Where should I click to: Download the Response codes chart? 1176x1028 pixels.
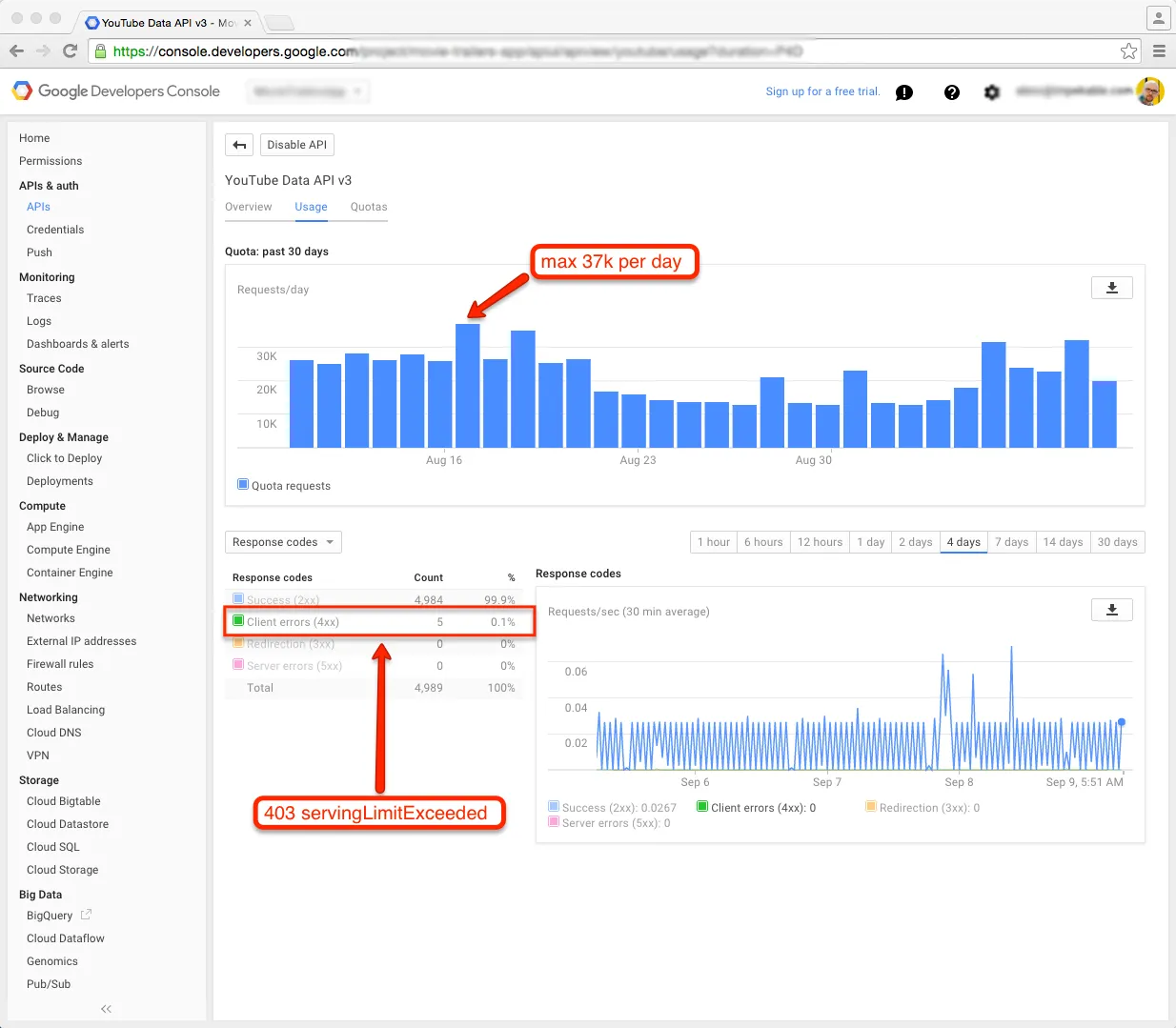coord(1111,610)
